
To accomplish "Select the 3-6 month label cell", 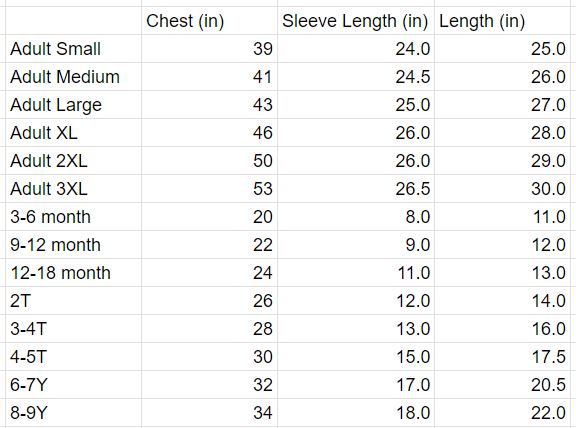I will click(73, 217).
